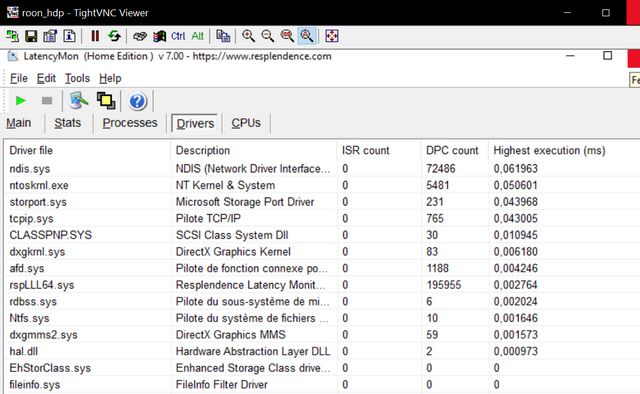Select the fileinfo.sys driver row
This screenshot has height=394, width=640.
tap(322, 385)
